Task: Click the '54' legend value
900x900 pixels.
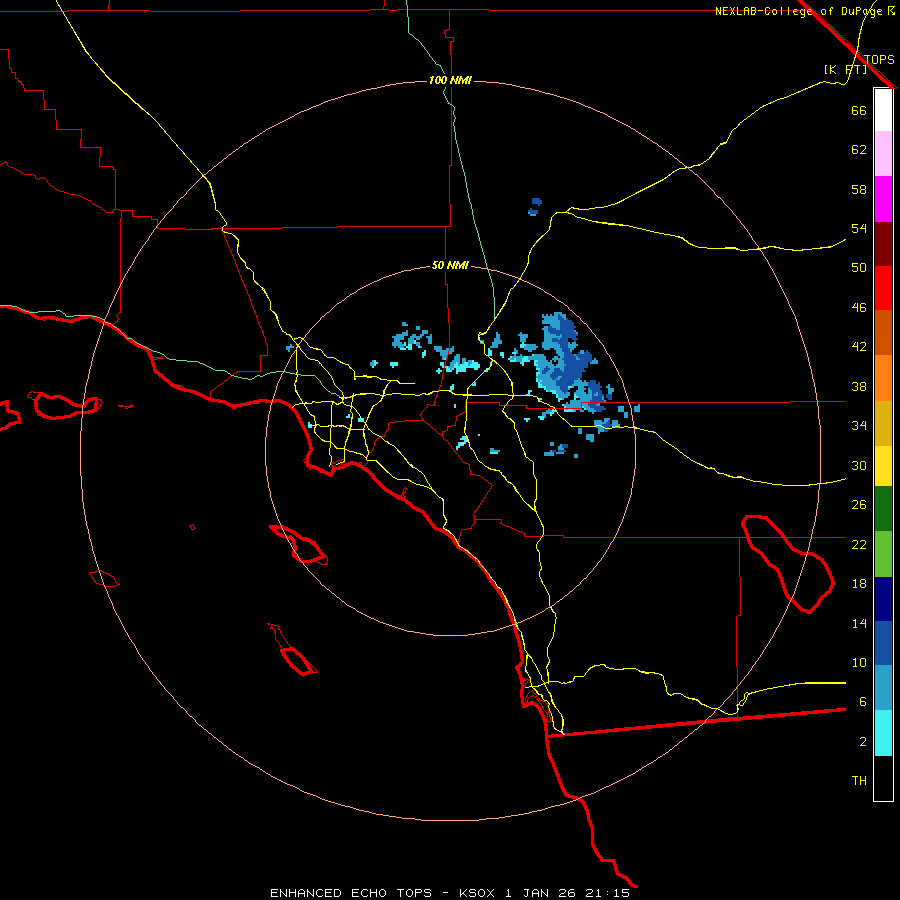Action: point(859,228)
